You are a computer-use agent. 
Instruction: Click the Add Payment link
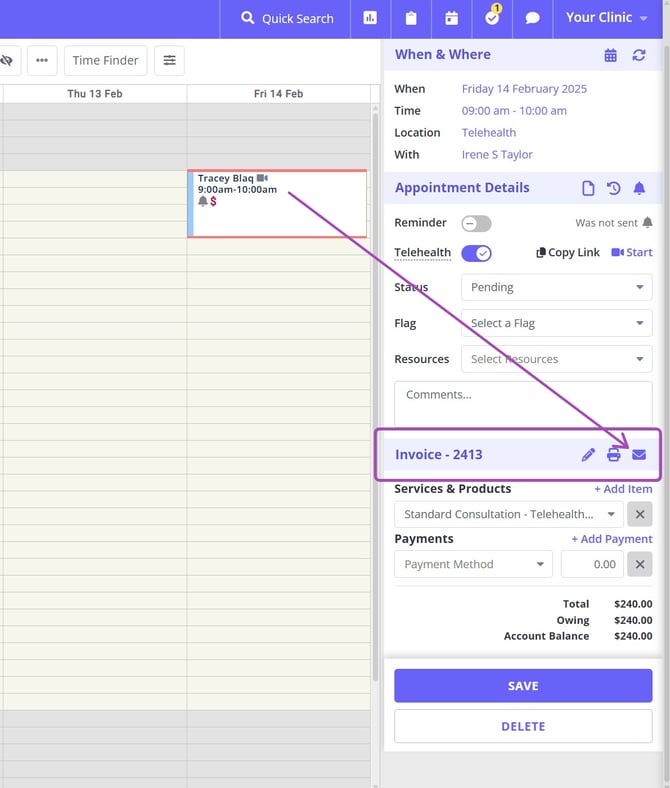pyautogui.click(x=611, y=539)
